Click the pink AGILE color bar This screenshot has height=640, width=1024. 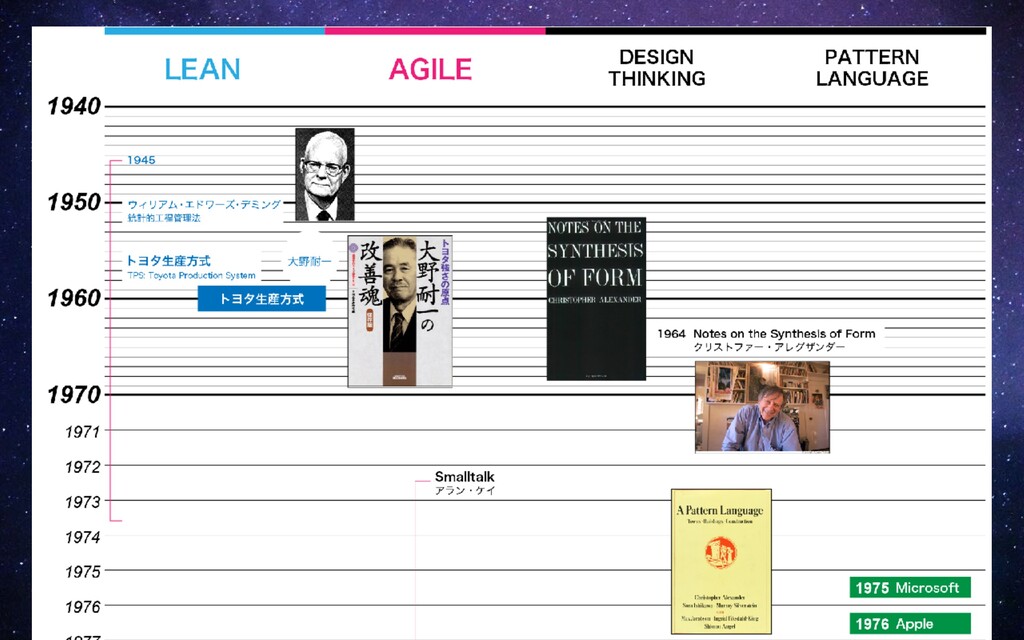[x=435, y=31]
